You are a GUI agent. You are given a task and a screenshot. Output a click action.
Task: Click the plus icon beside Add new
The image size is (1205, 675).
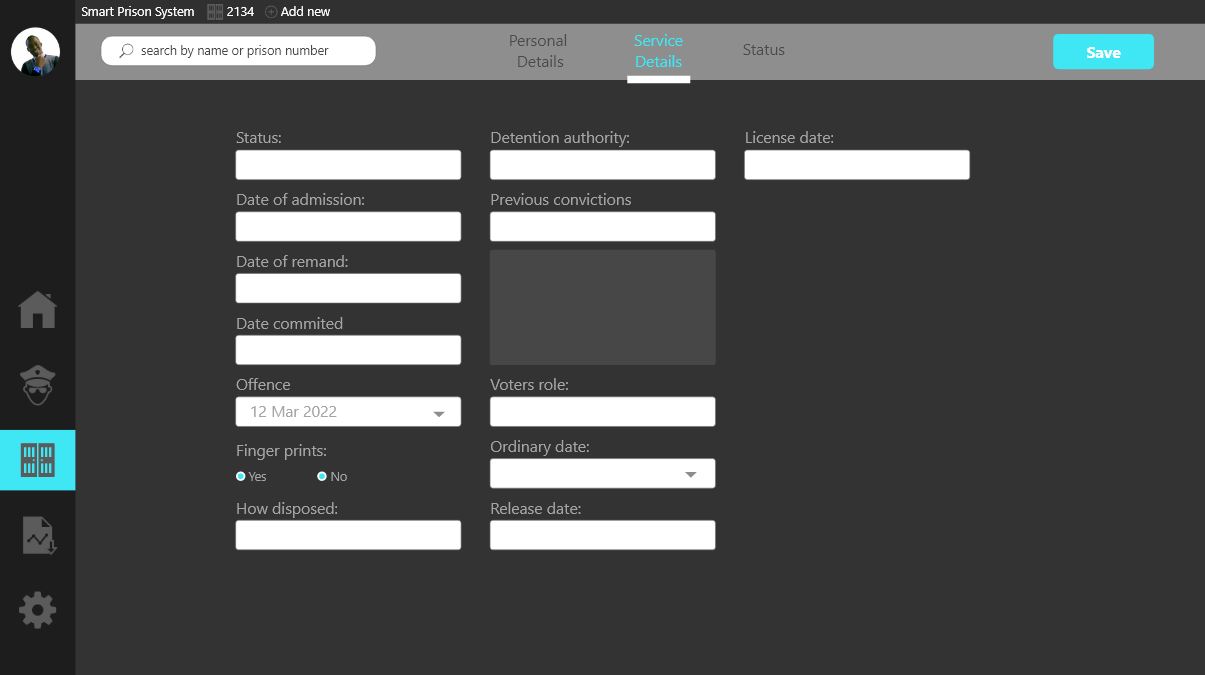pyautogui.click(x=271, y=12)
